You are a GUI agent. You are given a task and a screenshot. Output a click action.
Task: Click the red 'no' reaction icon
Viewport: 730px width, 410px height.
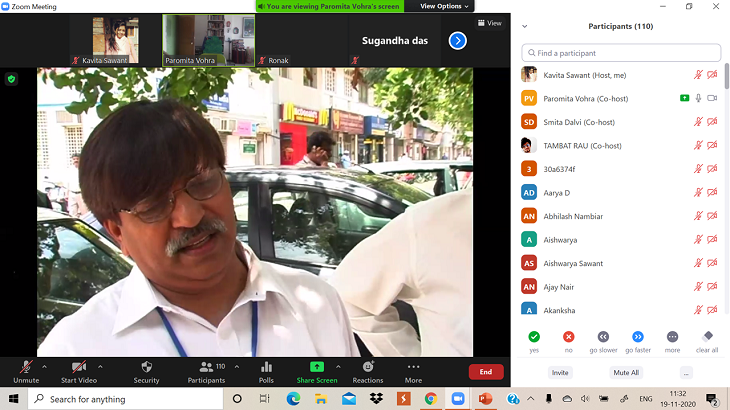click(x=568, y=337)
